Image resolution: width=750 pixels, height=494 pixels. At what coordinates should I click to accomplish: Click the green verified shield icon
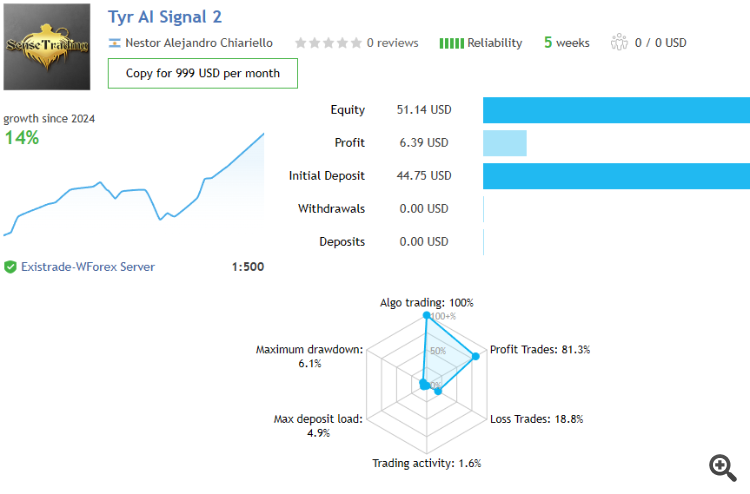click(10, 267)
